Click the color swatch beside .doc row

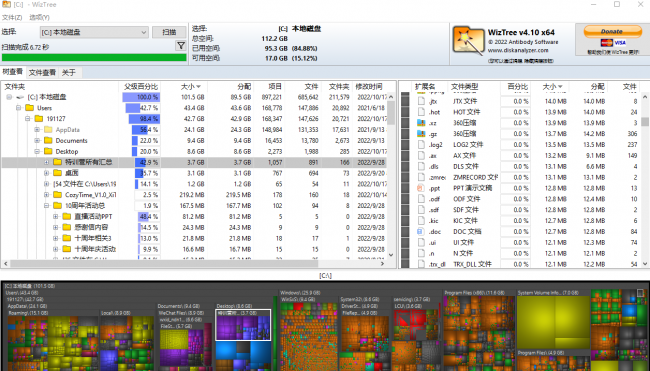coord(405,231)
